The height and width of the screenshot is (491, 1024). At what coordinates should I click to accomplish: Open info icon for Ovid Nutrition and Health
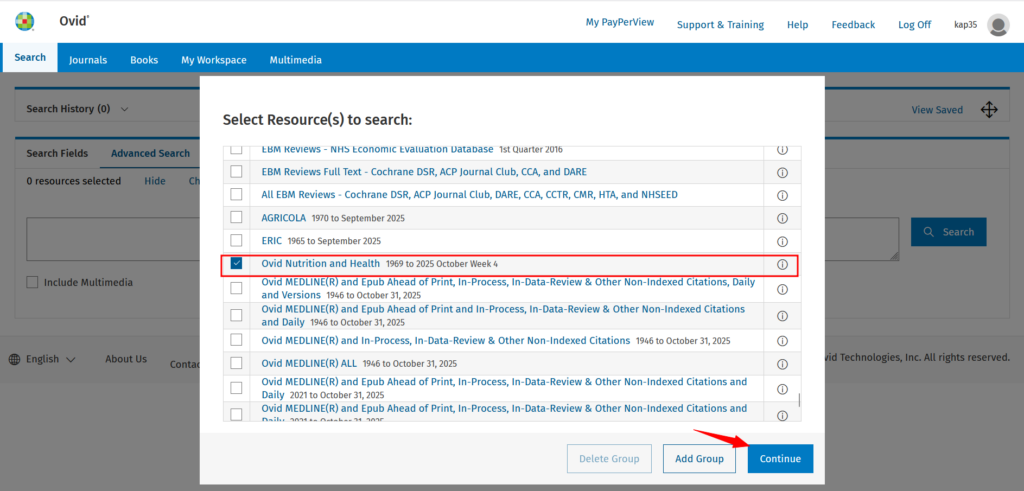pyautogui.click(x=782, y=265)
